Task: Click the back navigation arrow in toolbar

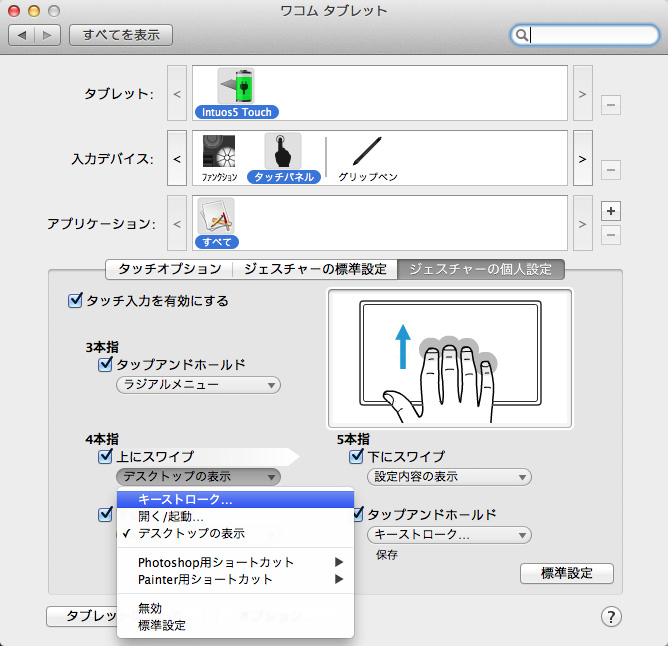Action: point(24,35)
